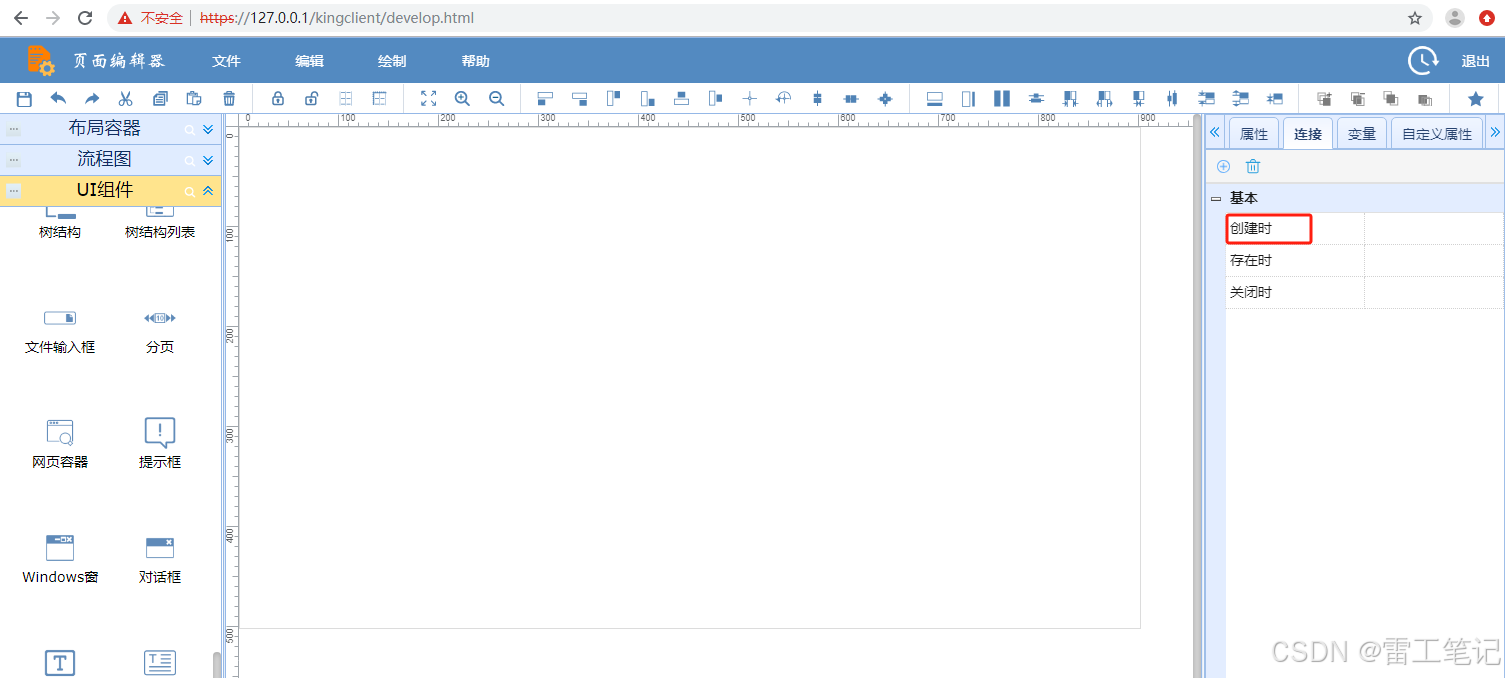The image size is (1505, 678).
Task: Click the toolbar trash delete icon
Action: [229, 98]
